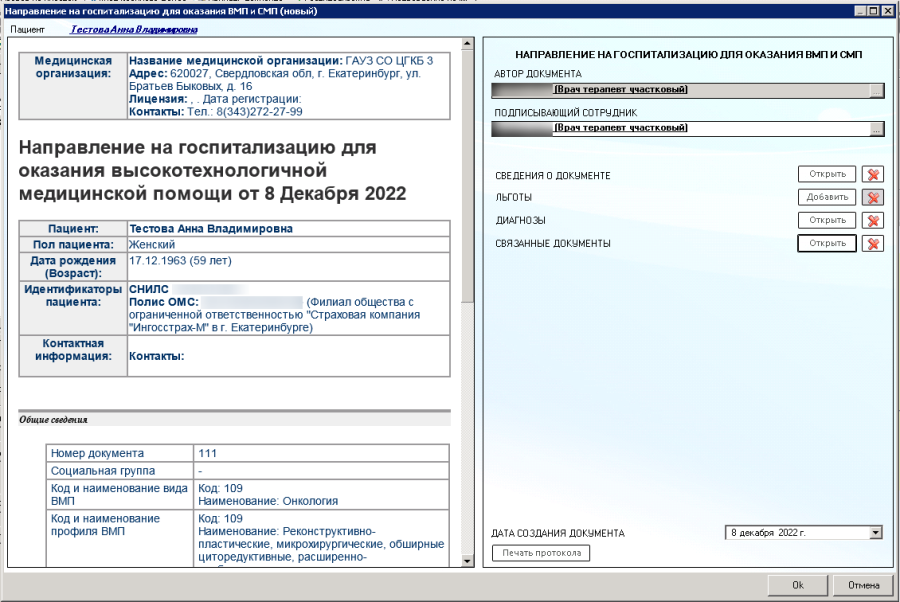Click the birth date 17.12.1963 (59 лет)
The height and width of the screenshot is (602, 900).
[x=180, y=261]
